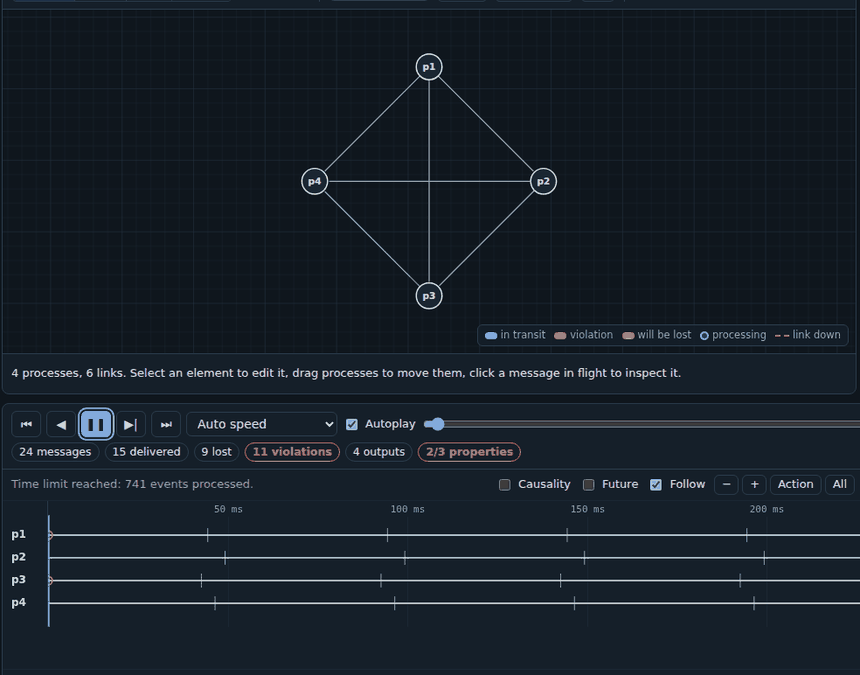The width and height of the screenshot is (860, 675).
Task: Click first event tick on p1 timeline
Action: (207, 535)
